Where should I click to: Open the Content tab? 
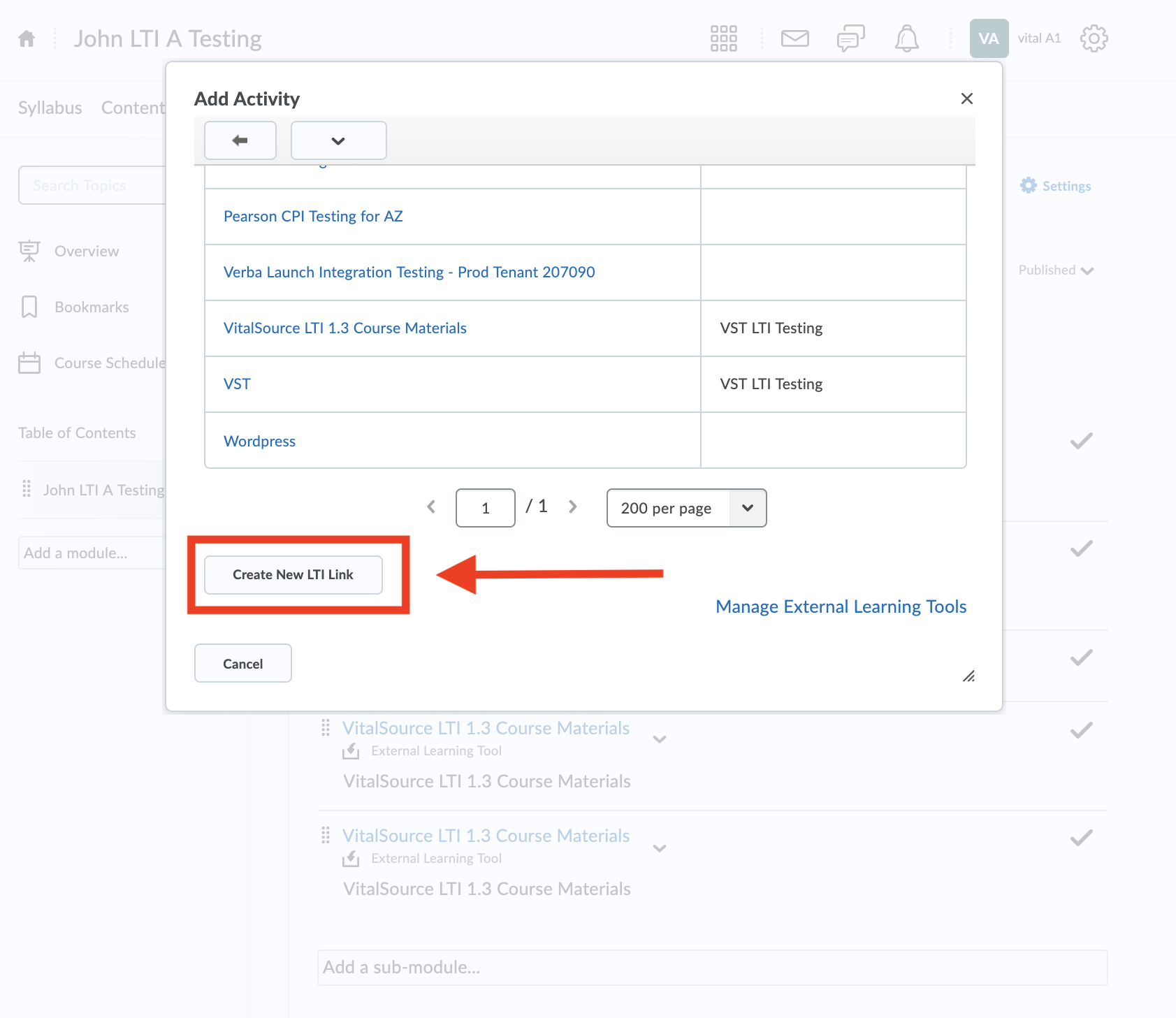pyautogui.click(x=133, y=108)
